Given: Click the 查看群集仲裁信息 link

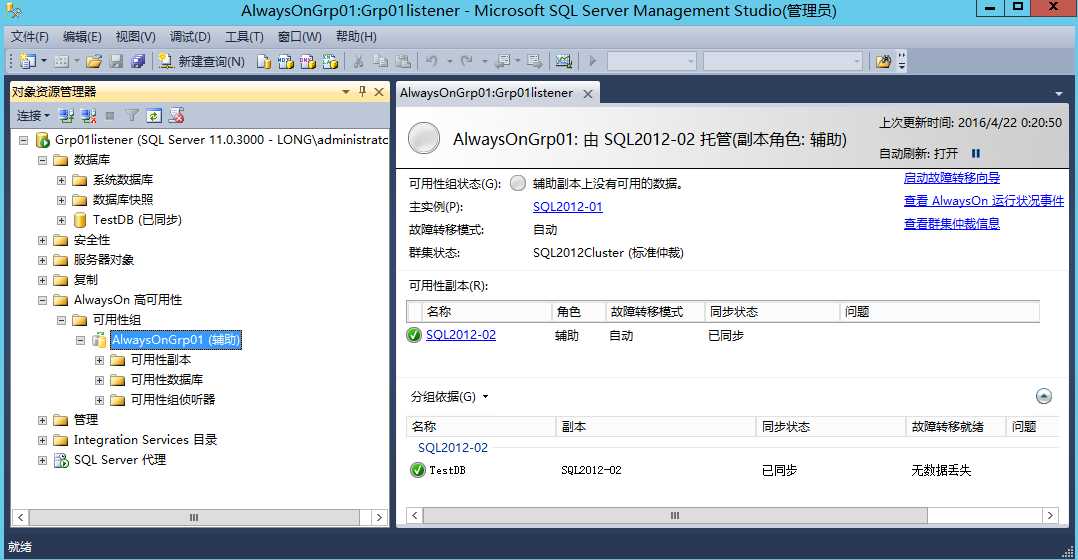Looking at the screenshot, I should tap(952, 223).
